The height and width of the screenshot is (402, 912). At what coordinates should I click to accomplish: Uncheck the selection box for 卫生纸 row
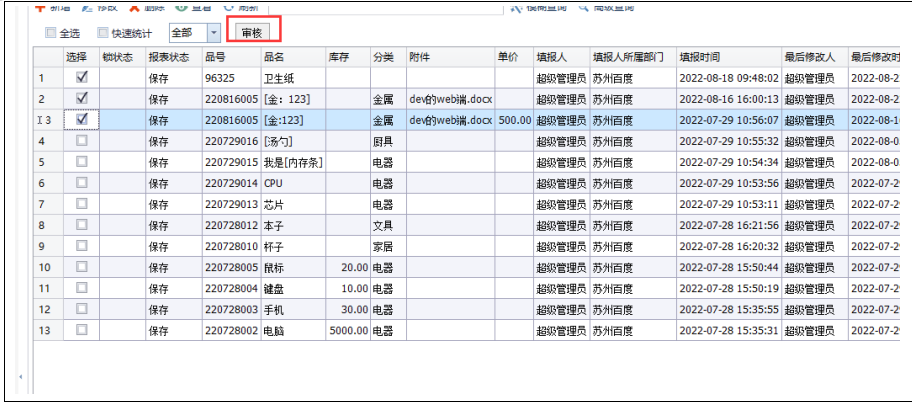point(82,77)
